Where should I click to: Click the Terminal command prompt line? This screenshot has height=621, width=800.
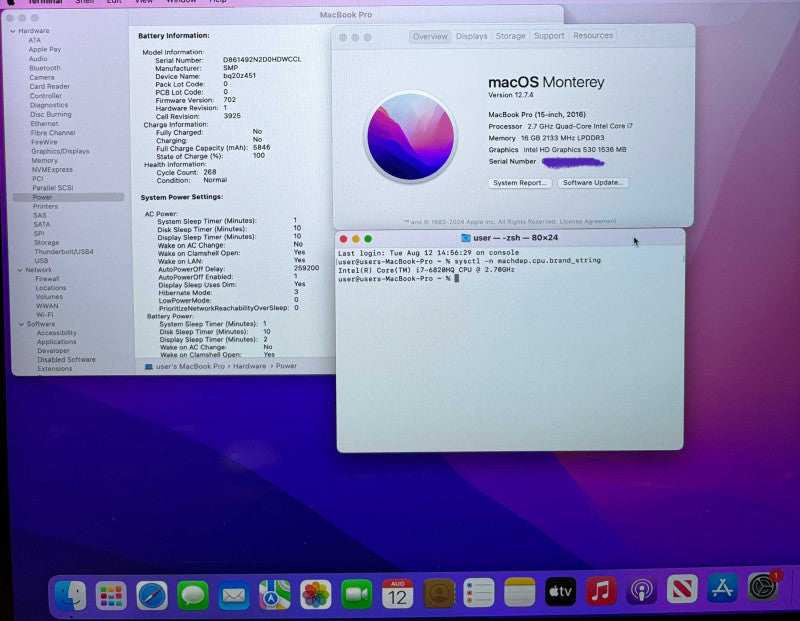click(398, 279)
